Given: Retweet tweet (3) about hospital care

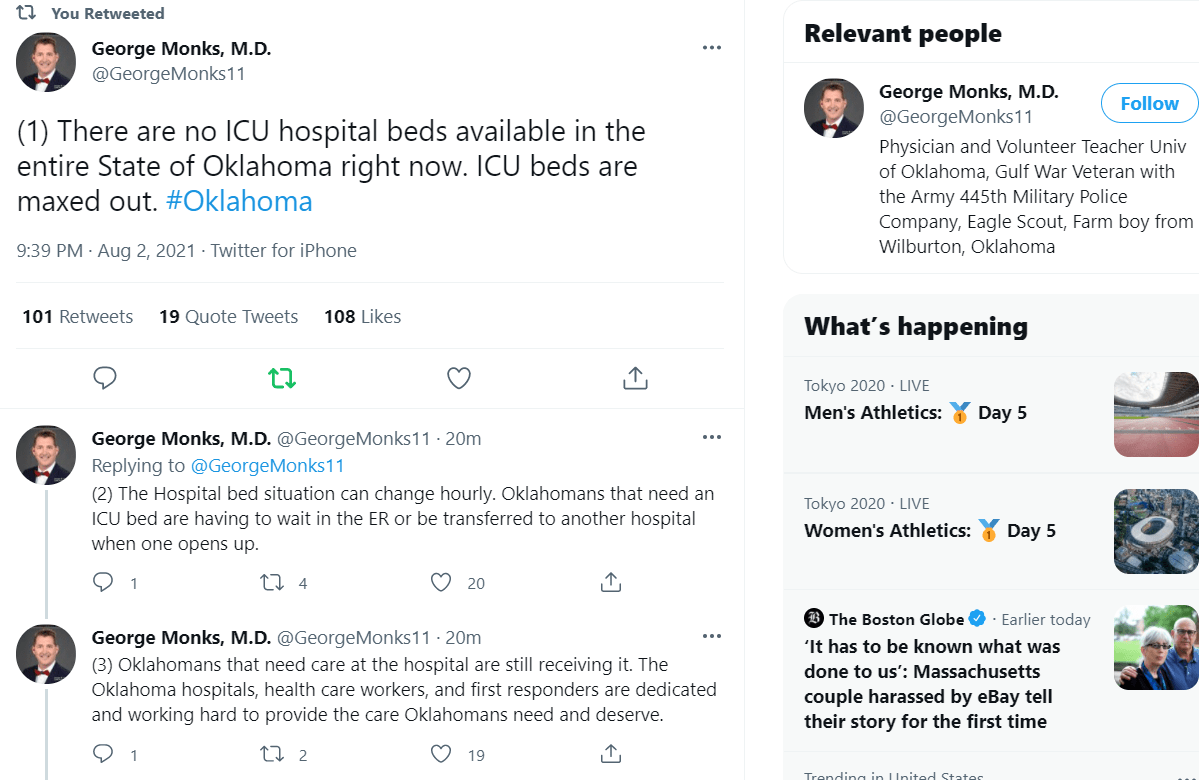Looking at the screenshot, I should click(274, 754).
